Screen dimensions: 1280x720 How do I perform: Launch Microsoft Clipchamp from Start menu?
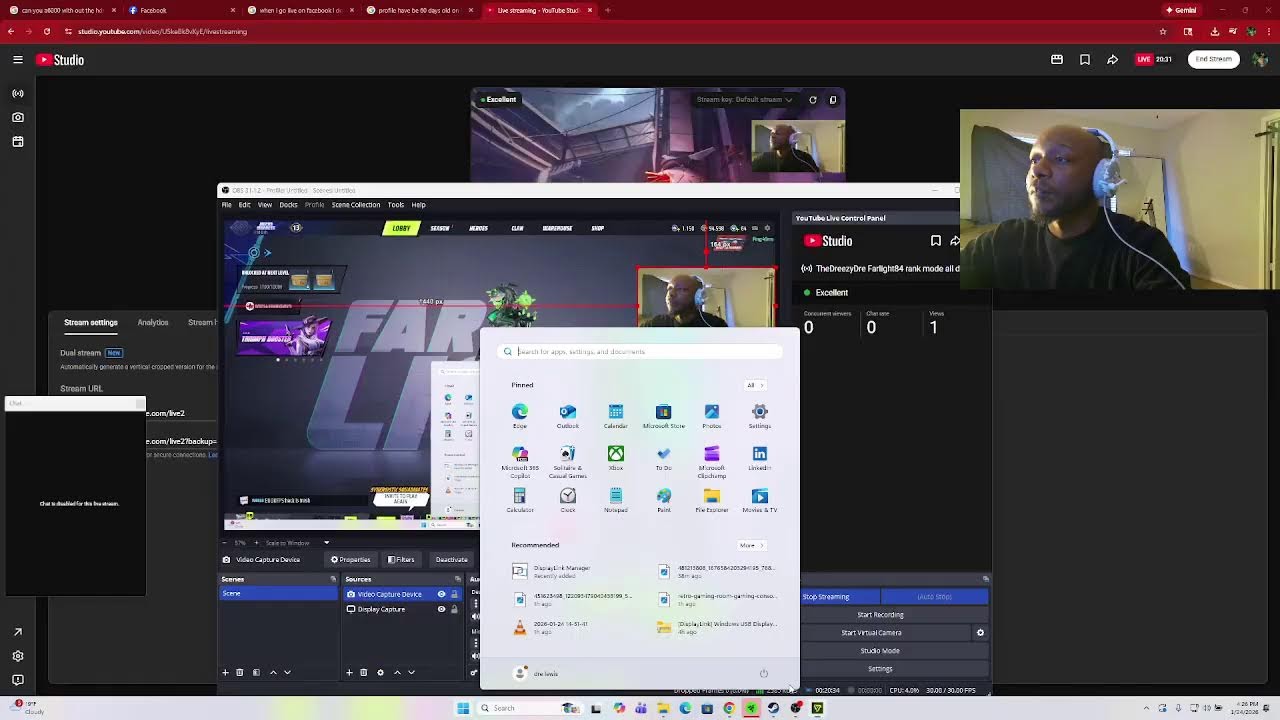(x=712, y=461)
